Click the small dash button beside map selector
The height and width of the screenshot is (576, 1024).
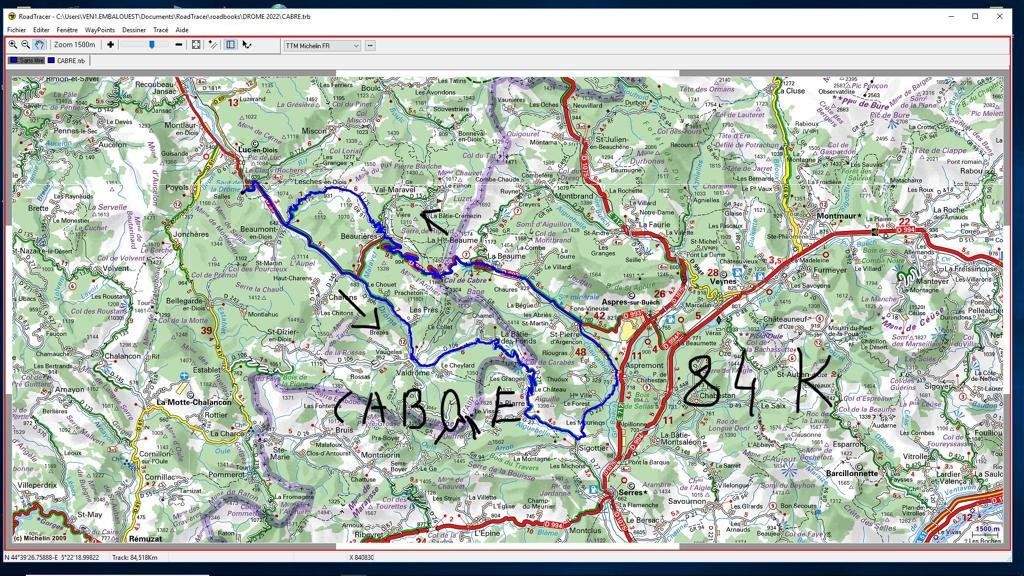(370, 46)
